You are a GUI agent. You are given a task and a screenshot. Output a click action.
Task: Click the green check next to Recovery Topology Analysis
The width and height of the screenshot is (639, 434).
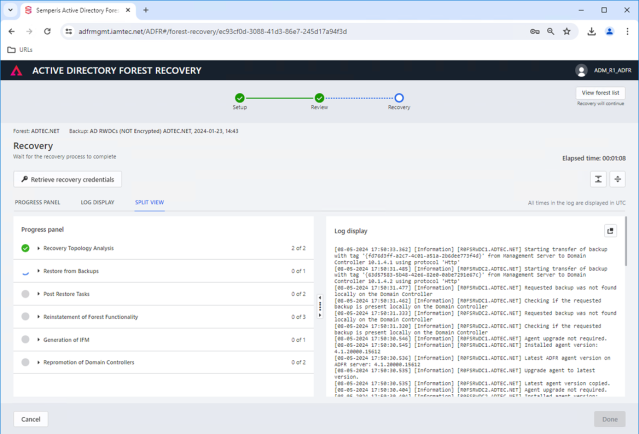tap(25, 248)
